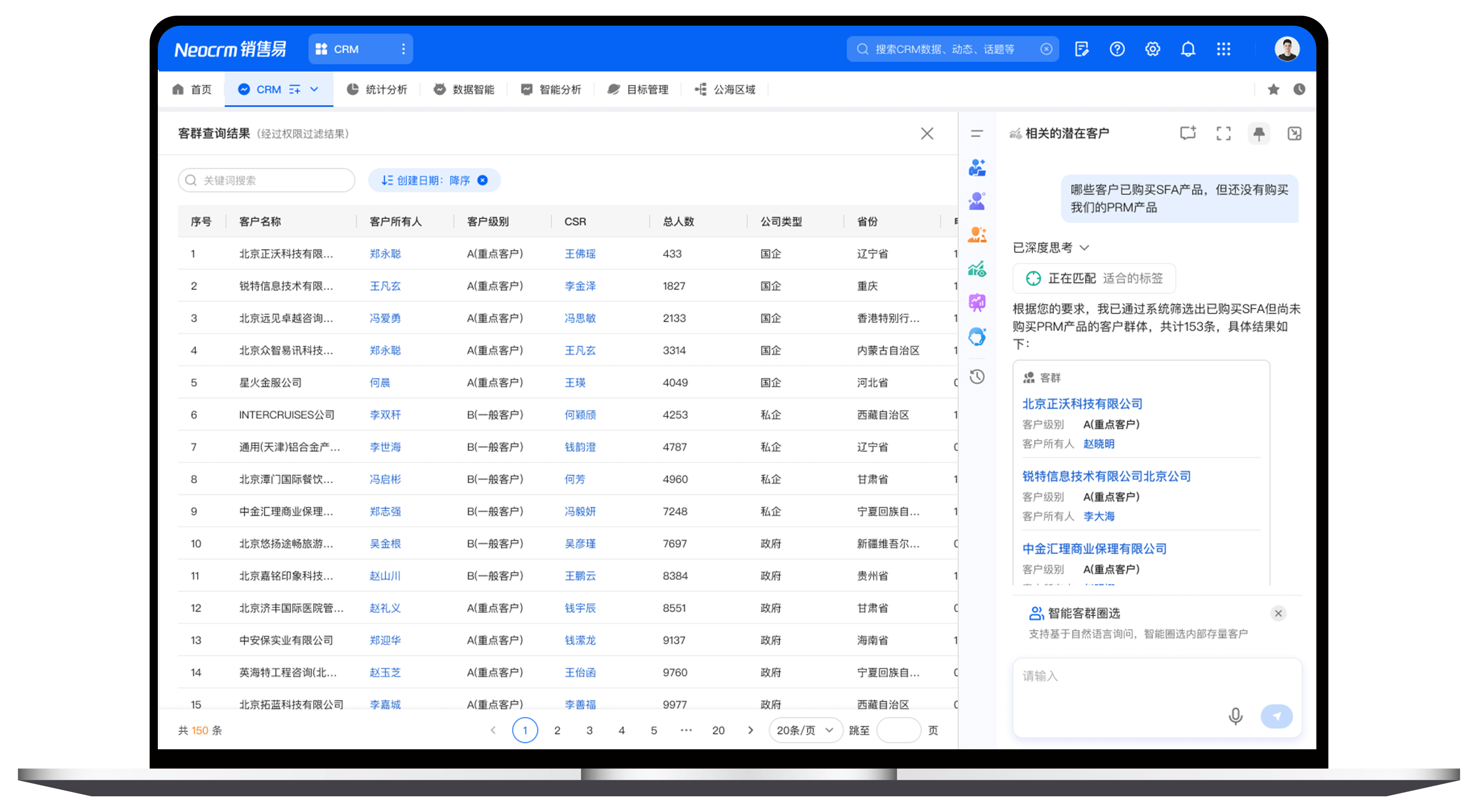This screenshot has height=812, width=1478.
Task: Select the purple presentation sidebar icon
Action: (x=977, y=302)
